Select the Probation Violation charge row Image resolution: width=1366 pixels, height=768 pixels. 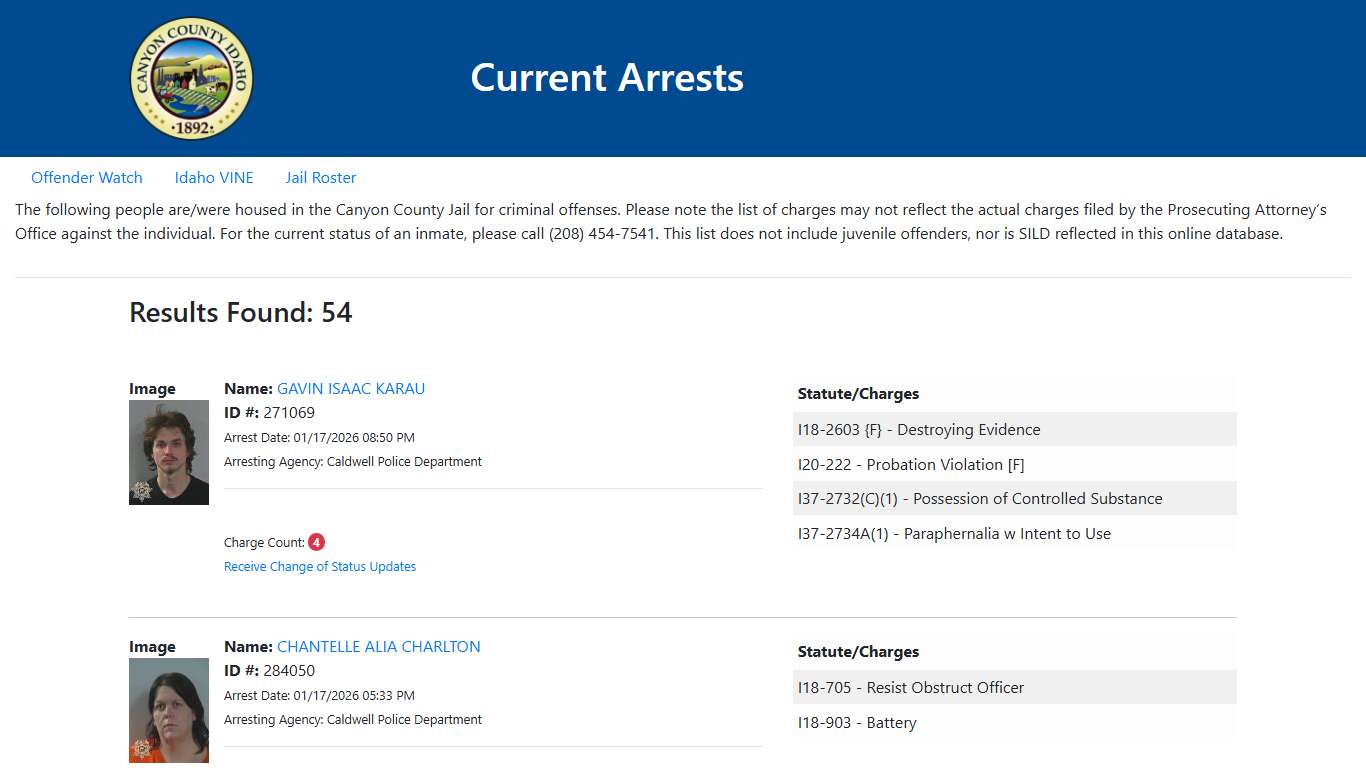click(x=912, y=464)
